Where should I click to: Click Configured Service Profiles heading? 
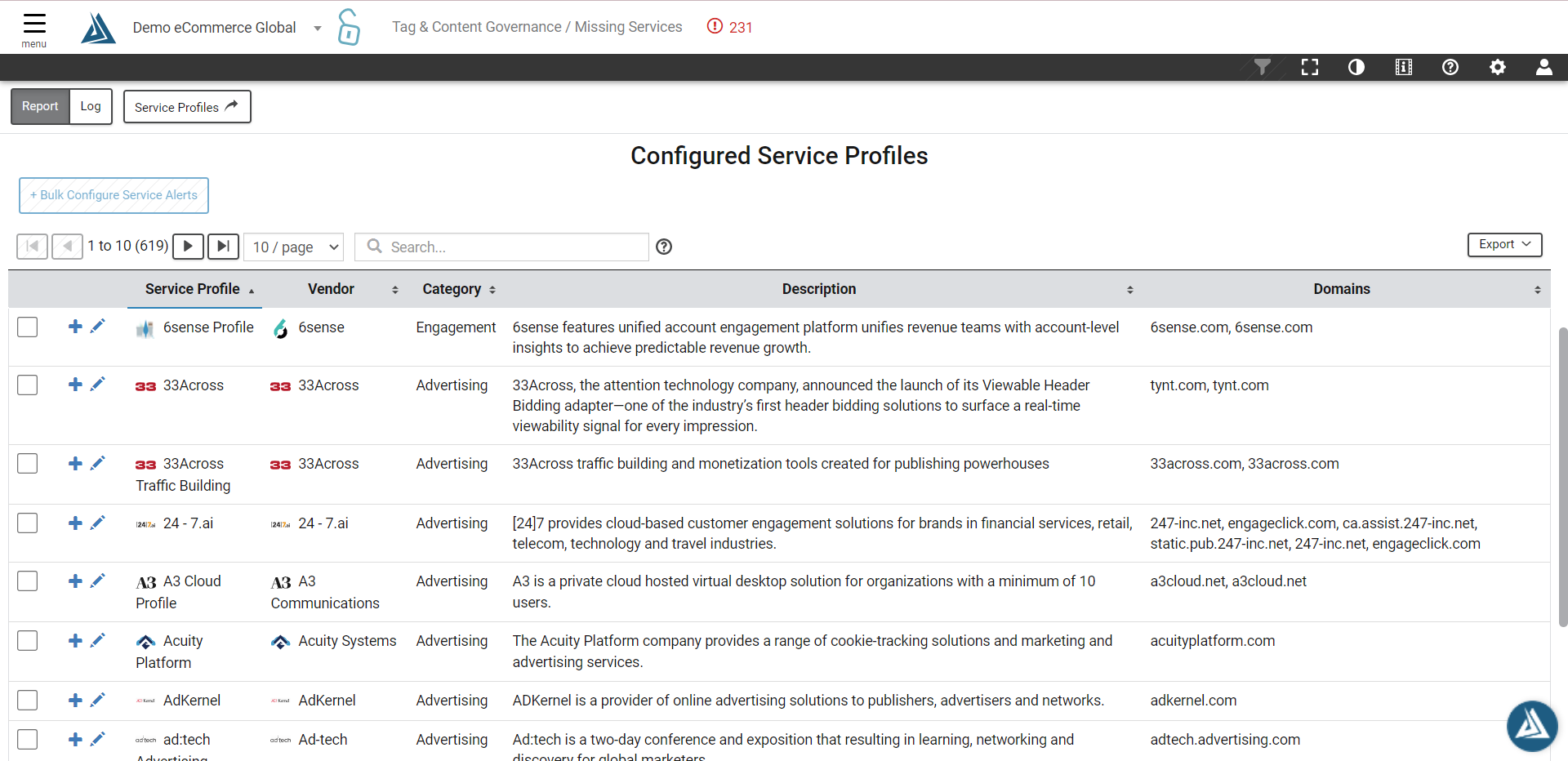pos(779,155)
